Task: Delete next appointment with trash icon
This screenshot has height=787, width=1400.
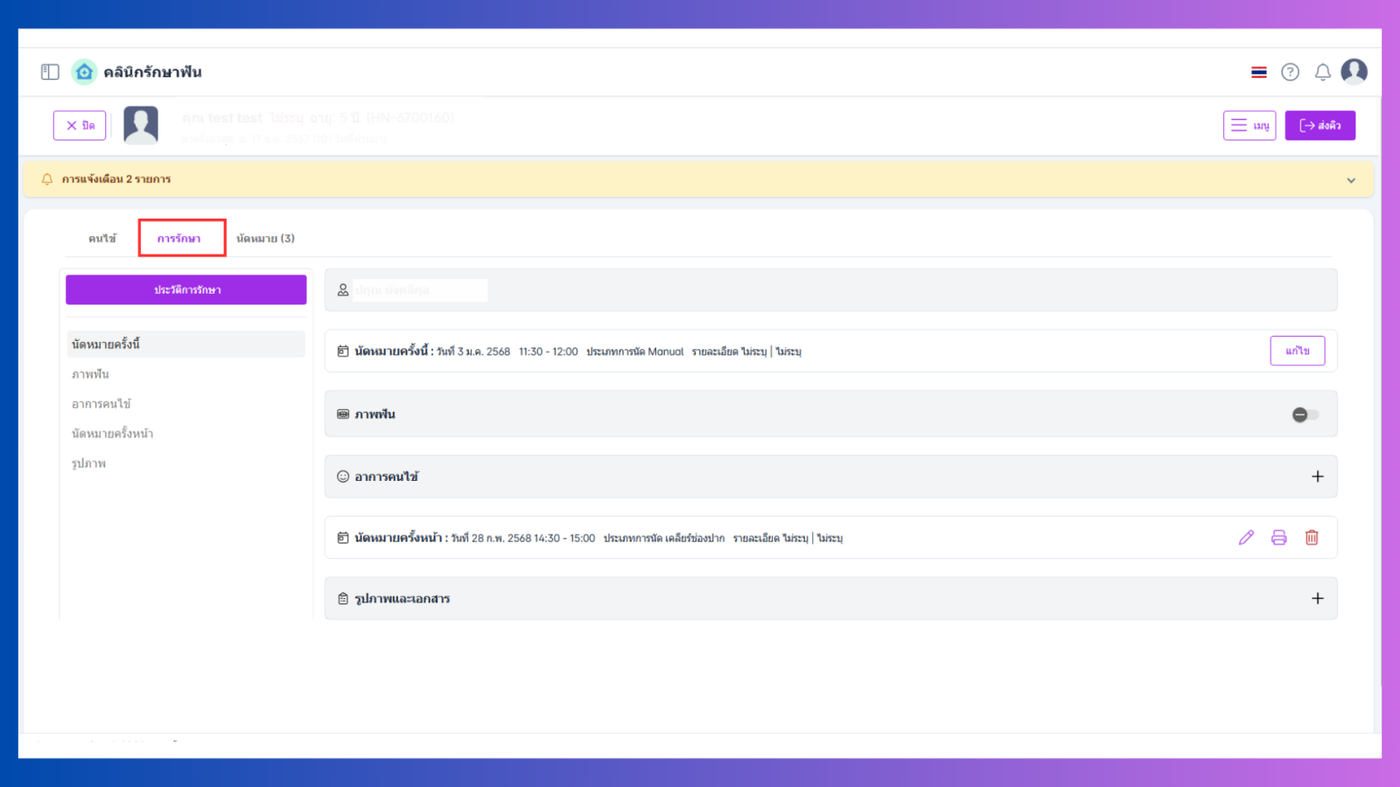Action: [1311, 538]
